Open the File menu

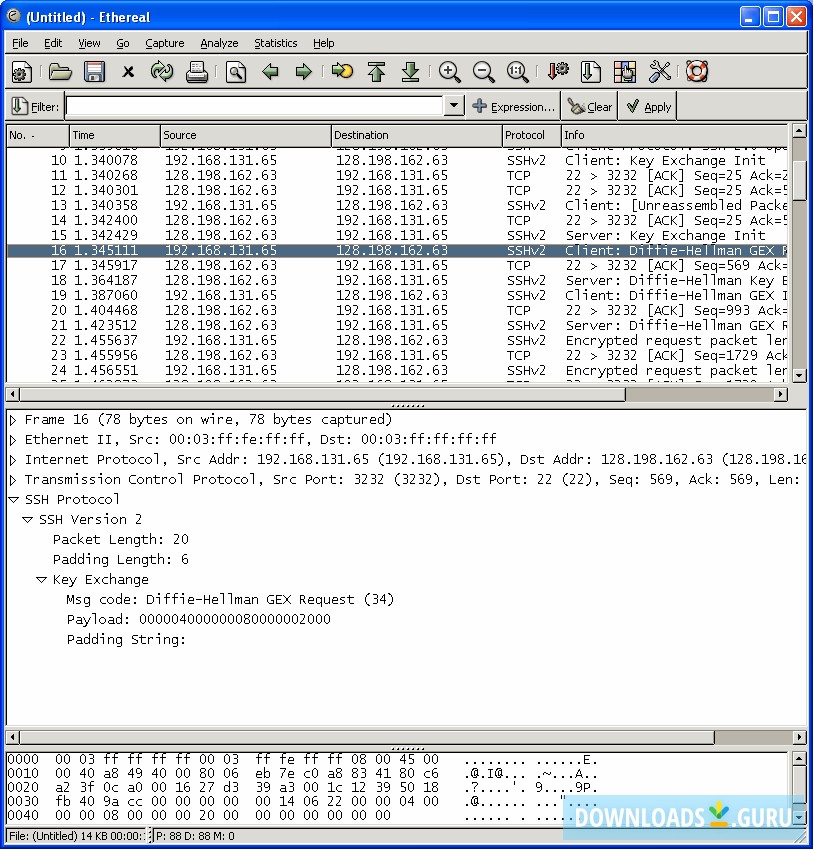(x=20, y=43)
